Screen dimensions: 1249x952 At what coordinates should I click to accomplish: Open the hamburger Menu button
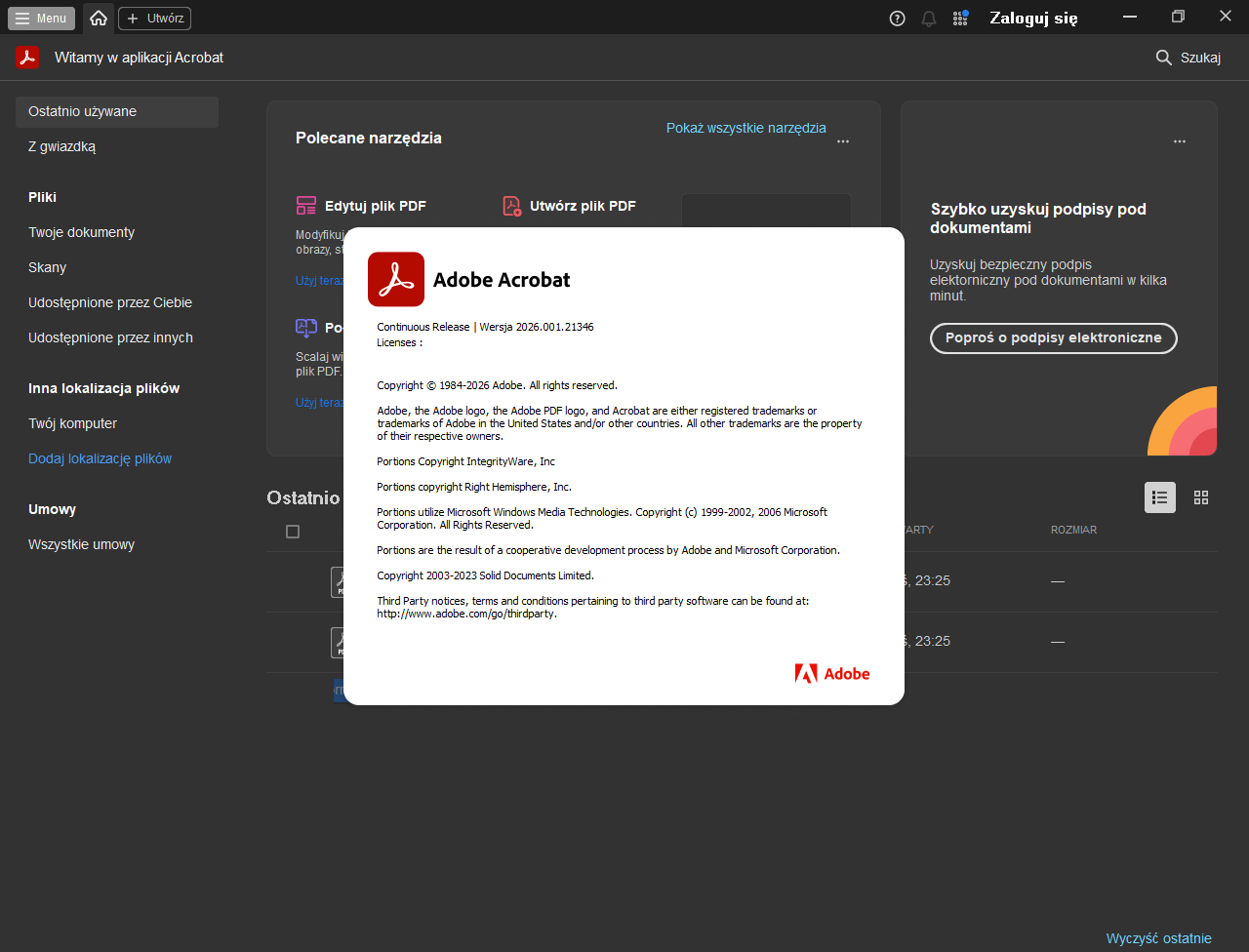pyautogui.click(x=41, y=19)
